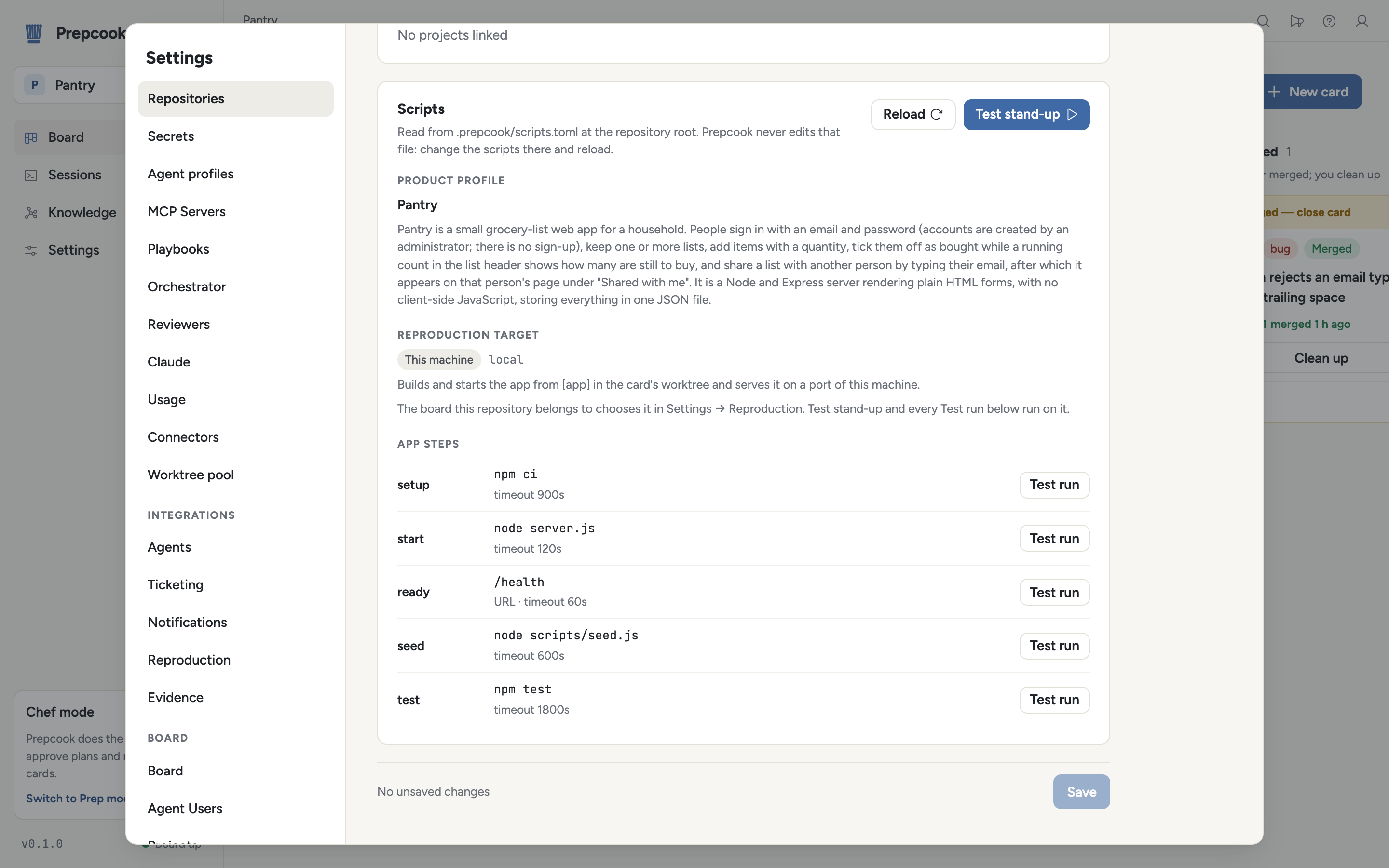Image resolution: width=1389 pixels, height=868 pixels.
Task: Open Agents integration settings
Action: tap(235, 547)
